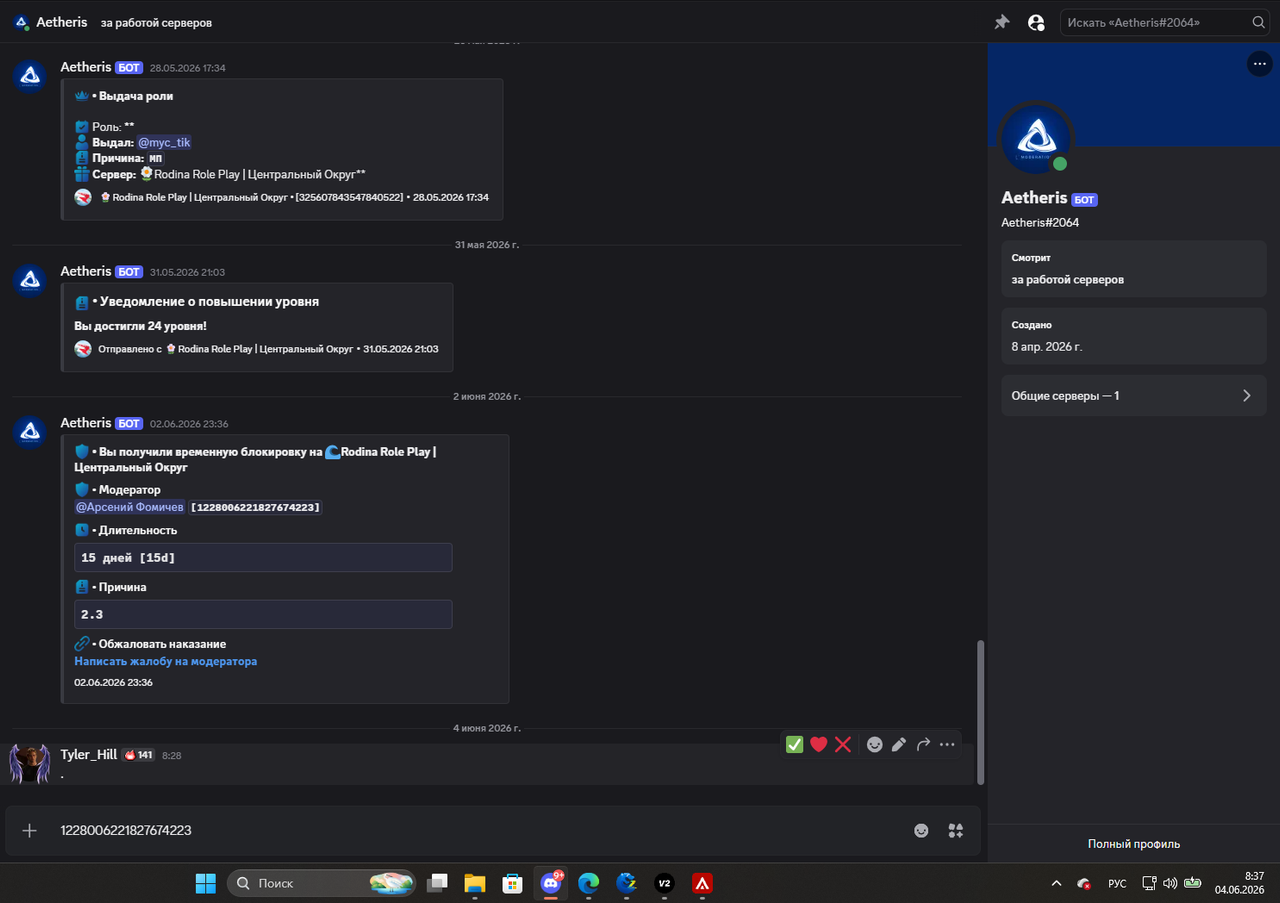The image size is (1280, 903).
Task: Open the V2 app on the taskbar
Action: point(664,883)
